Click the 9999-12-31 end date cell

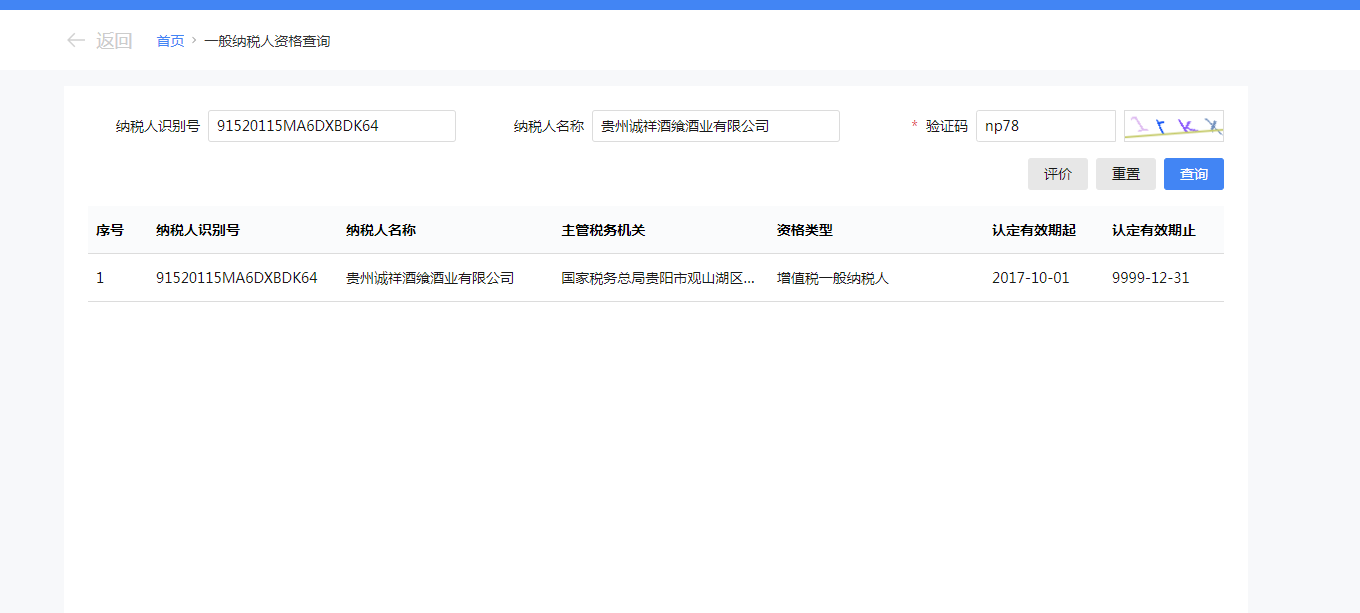pos(1150,278)
